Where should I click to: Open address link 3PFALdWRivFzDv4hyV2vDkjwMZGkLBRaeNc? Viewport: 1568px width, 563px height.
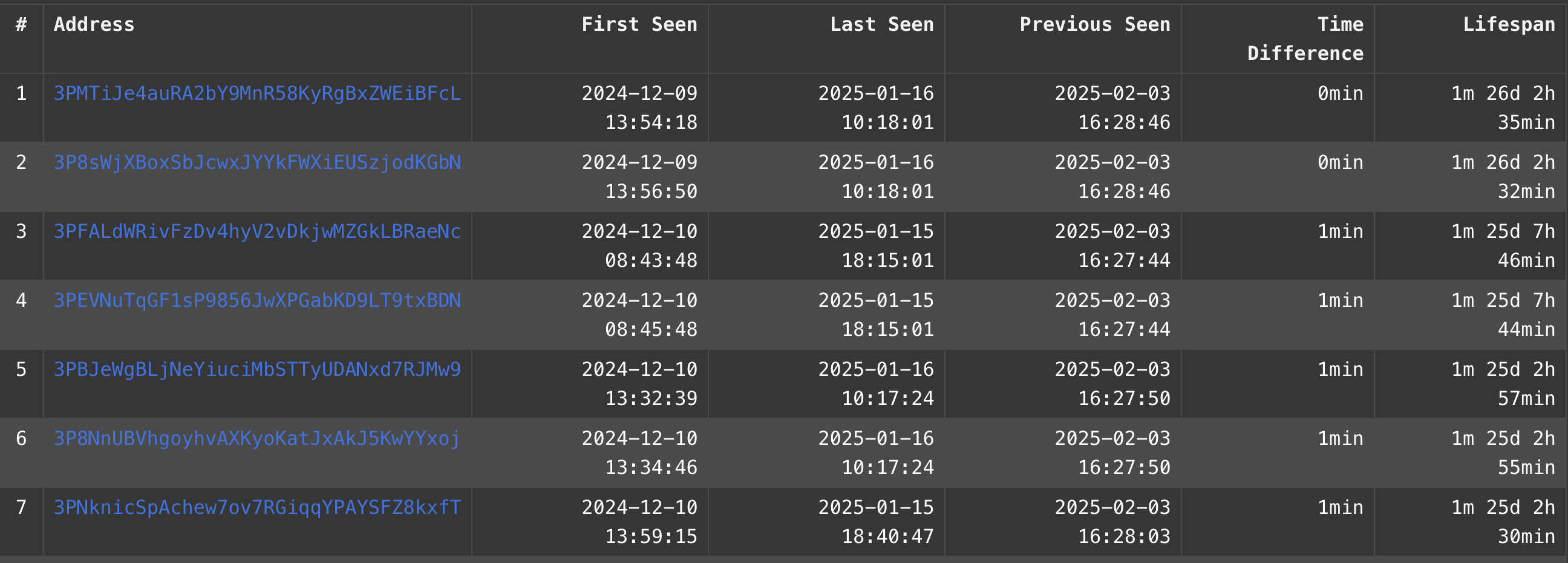[257, 231]
